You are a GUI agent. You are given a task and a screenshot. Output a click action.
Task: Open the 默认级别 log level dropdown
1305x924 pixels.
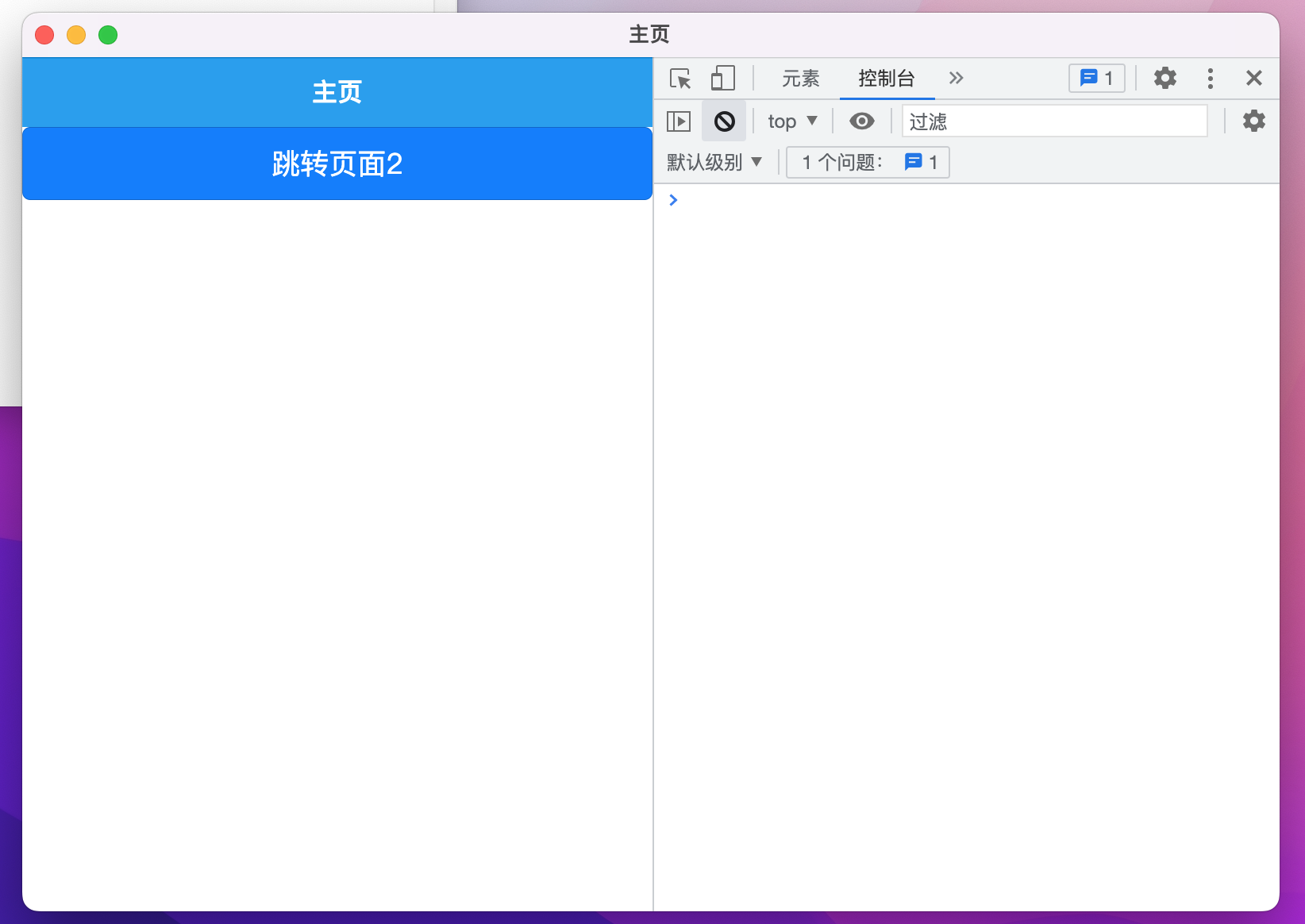714,163
